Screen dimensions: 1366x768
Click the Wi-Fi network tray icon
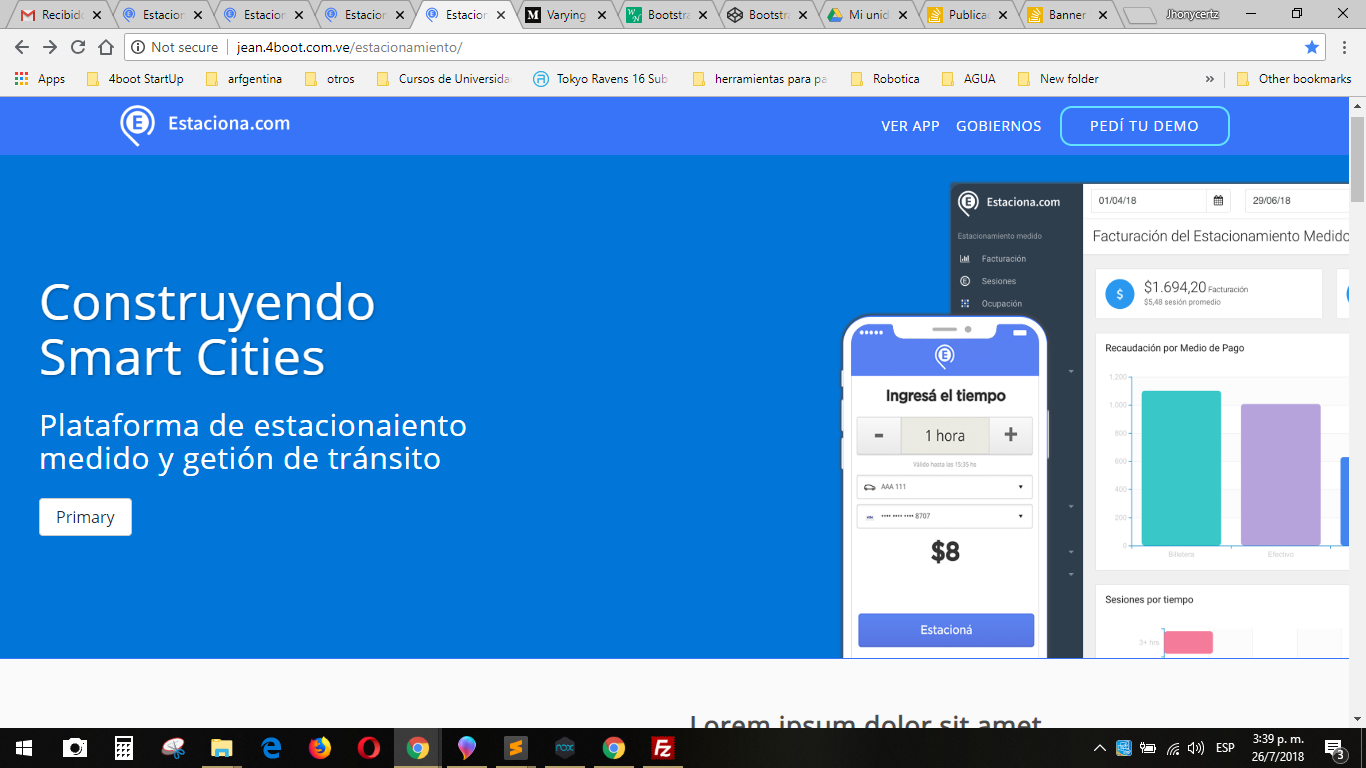point(1172,748)
